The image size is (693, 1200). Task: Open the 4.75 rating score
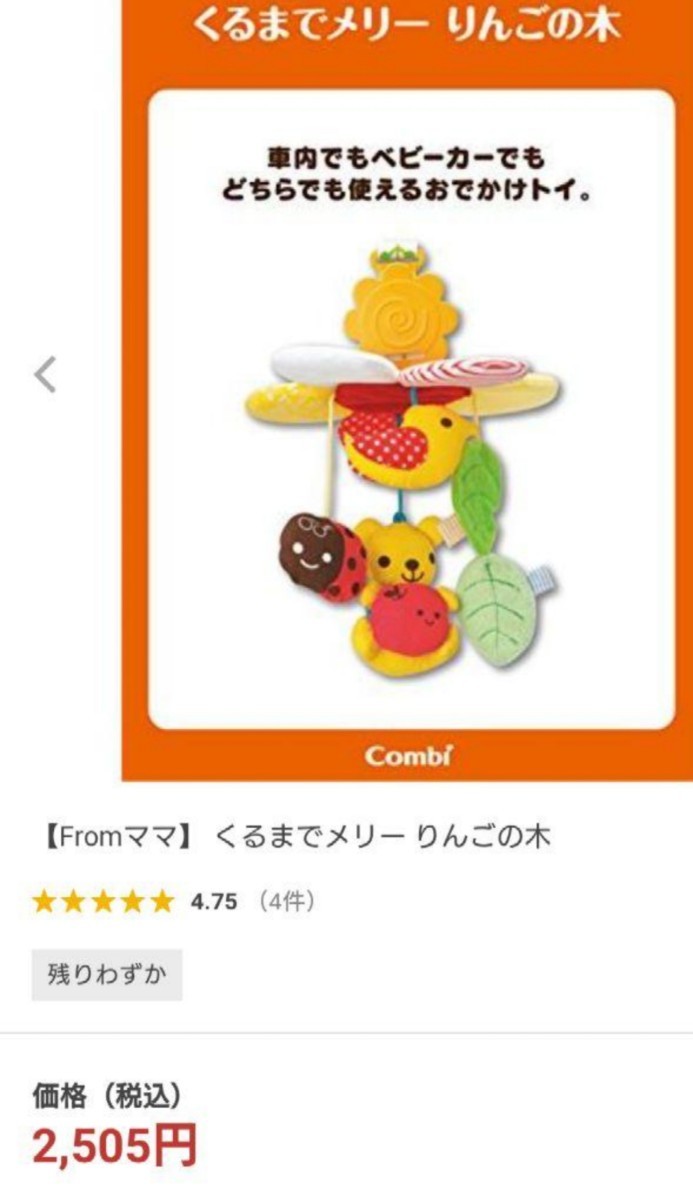coord(214,902)
